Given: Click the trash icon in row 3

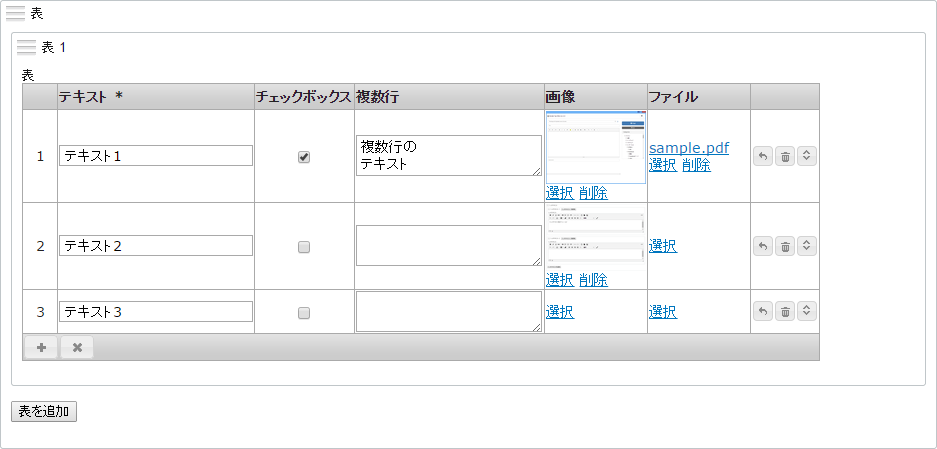Looking at the screenshot, I should 785,311.
